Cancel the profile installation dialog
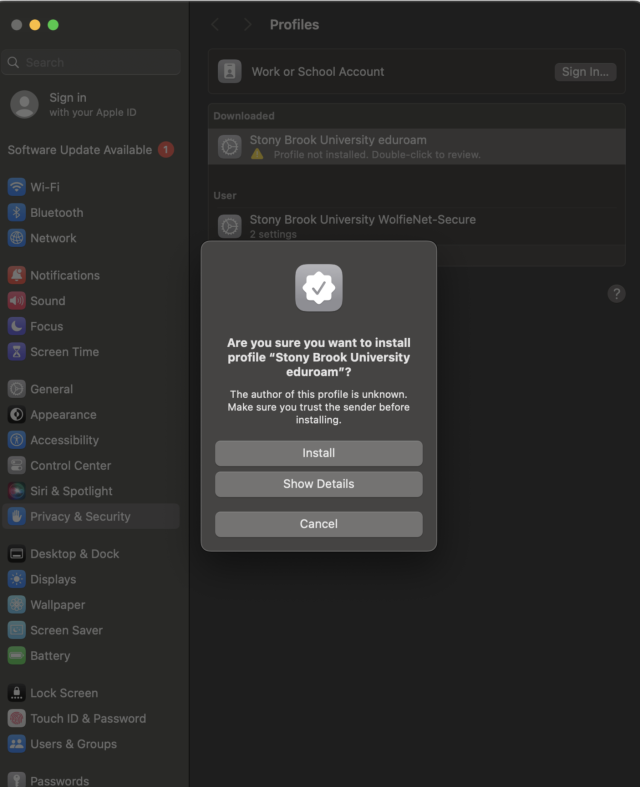 (318, 523)
